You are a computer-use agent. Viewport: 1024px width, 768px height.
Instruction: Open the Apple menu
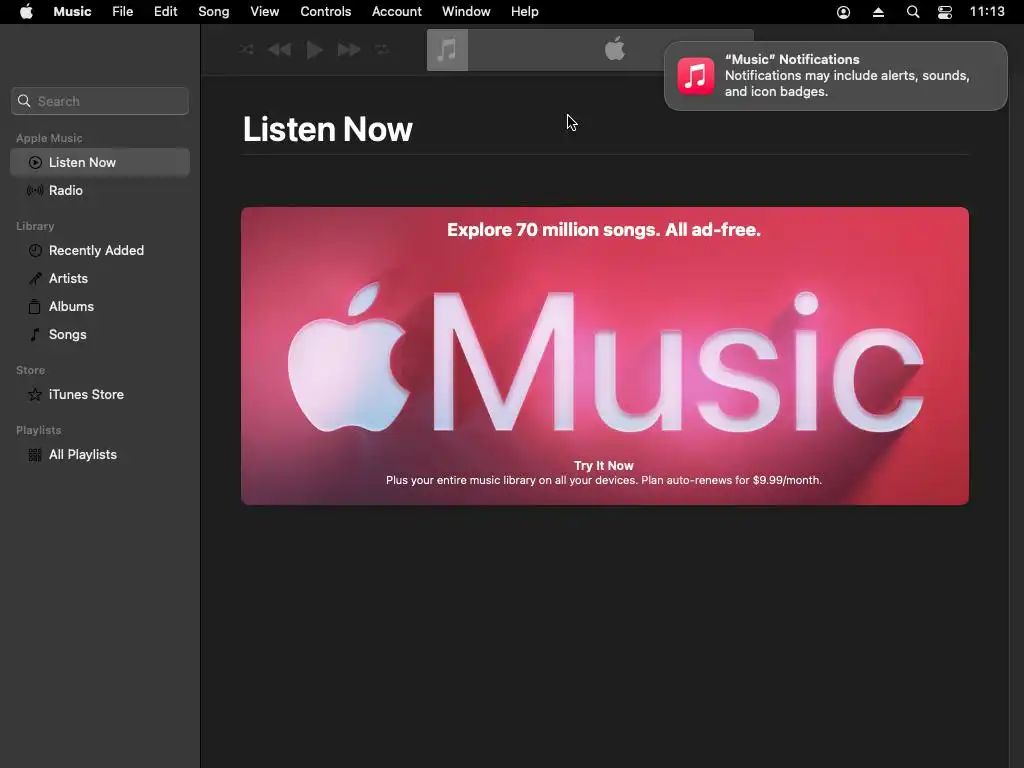coord(26,12)
